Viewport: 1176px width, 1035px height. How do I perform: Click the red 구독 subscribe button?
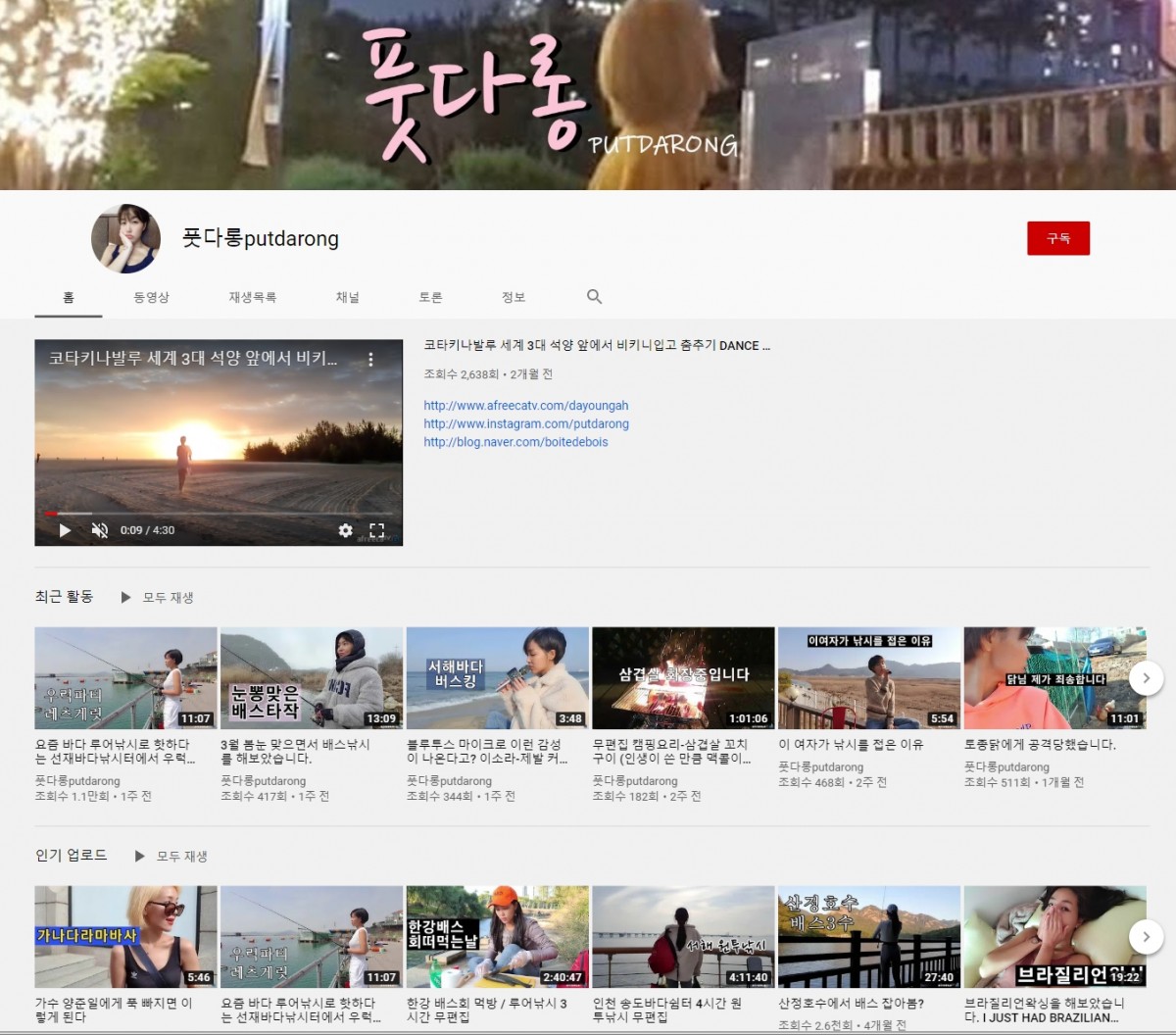[1057, 238]
